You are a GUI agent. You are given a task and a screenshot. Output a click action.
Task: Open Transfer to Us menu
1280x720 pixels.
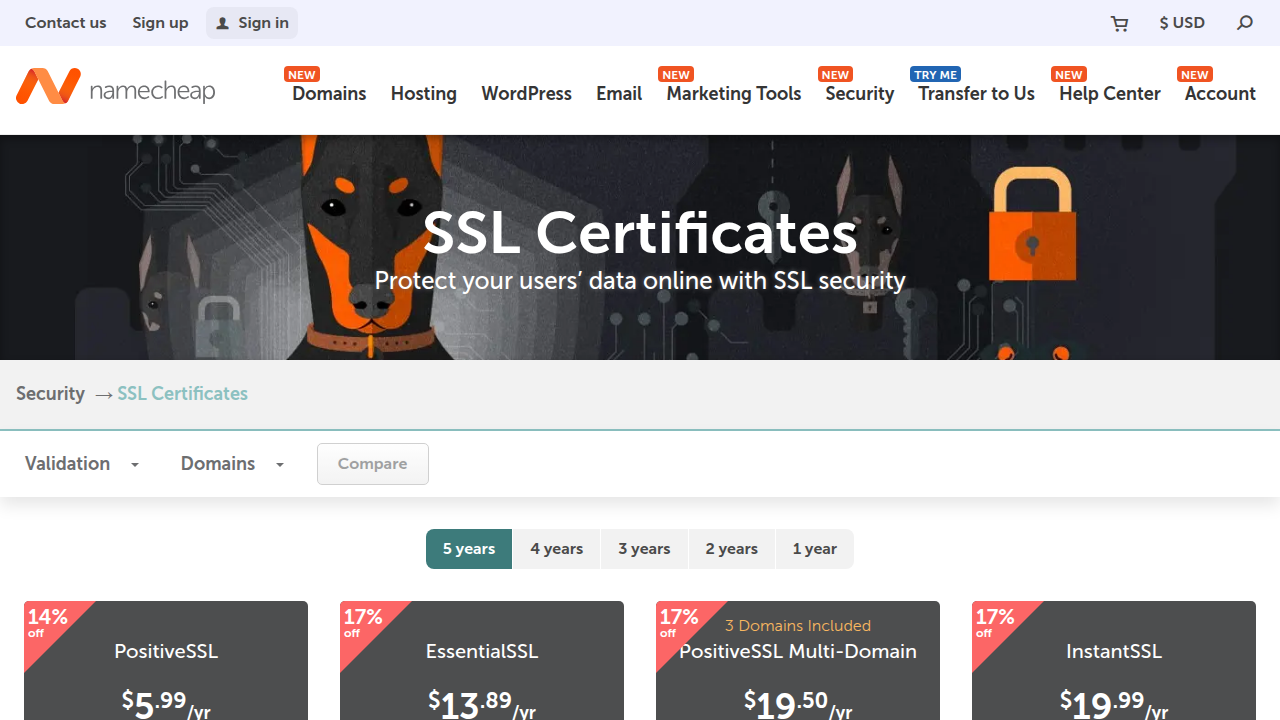pyautogui.click(x=977, y=93)
